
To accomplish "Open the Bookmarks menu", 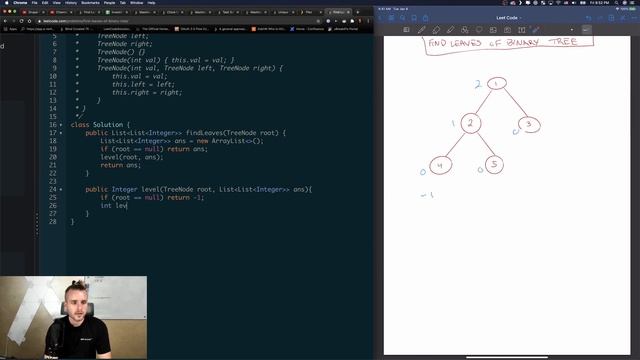I will click(x=90, y=2).
